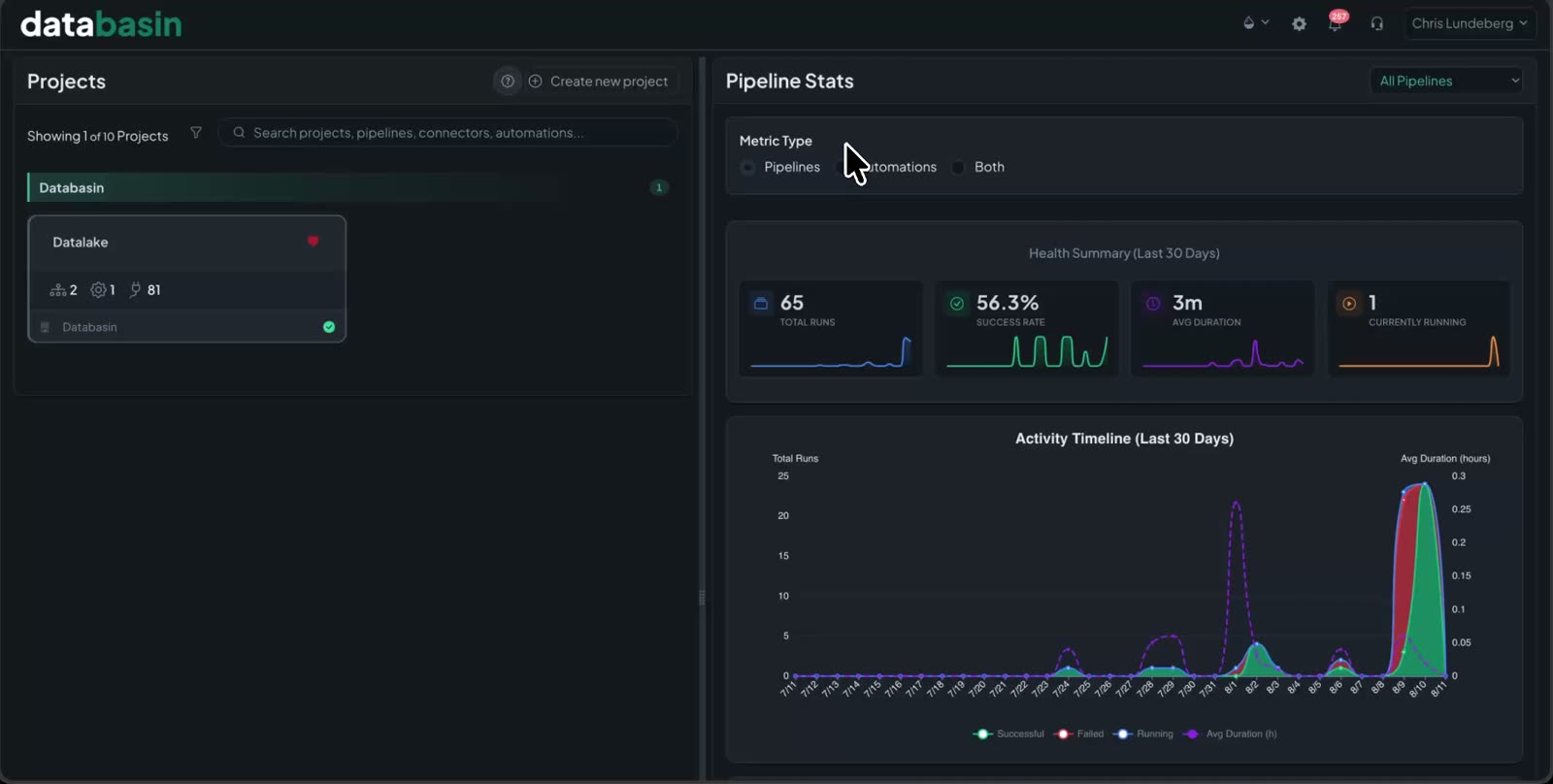
Task: Open the All Pipelines dropdown
Action: coord(1446,81)
